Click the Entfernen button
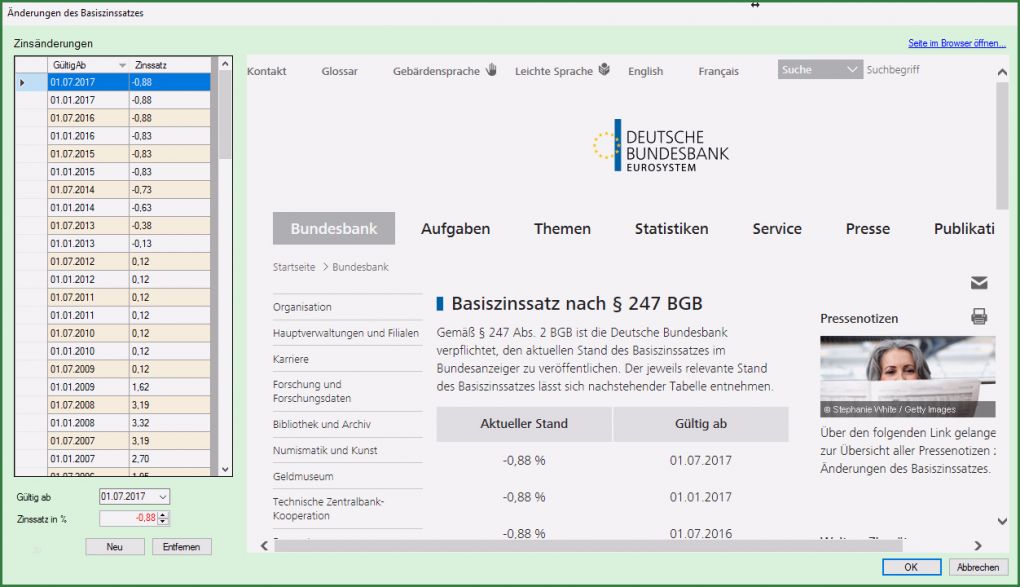 pyautogui.click(x=182, y=547)
